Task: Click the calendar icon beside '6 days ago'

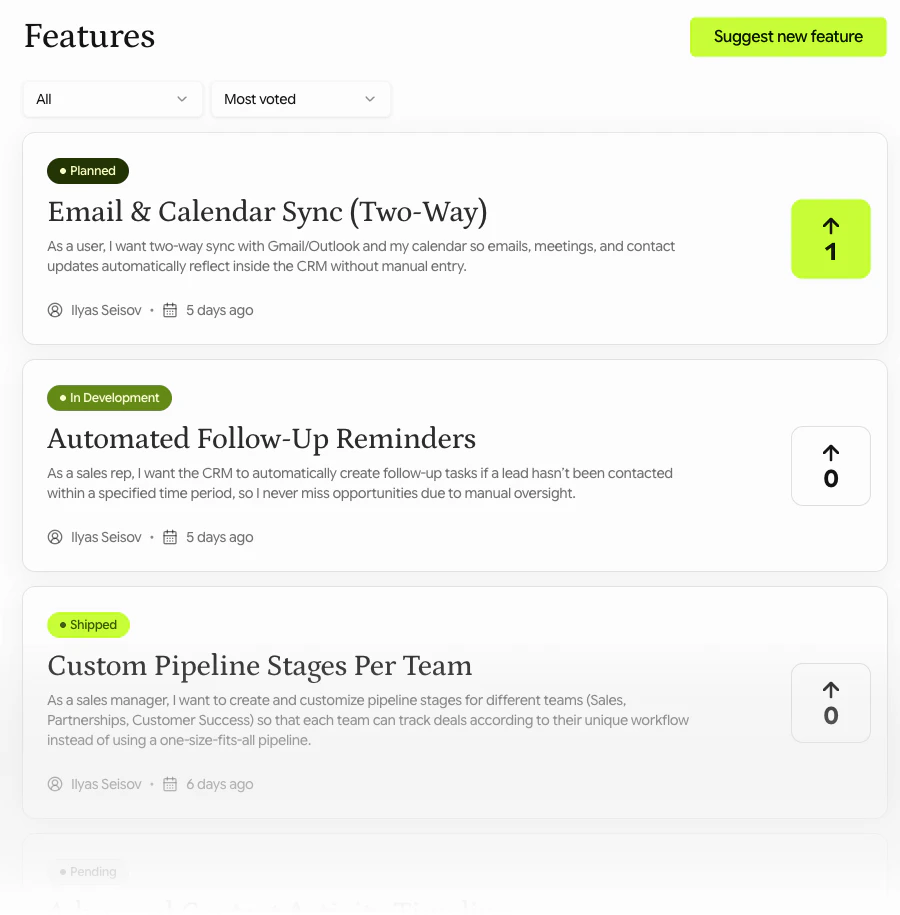Action: [x=169, y=784]
